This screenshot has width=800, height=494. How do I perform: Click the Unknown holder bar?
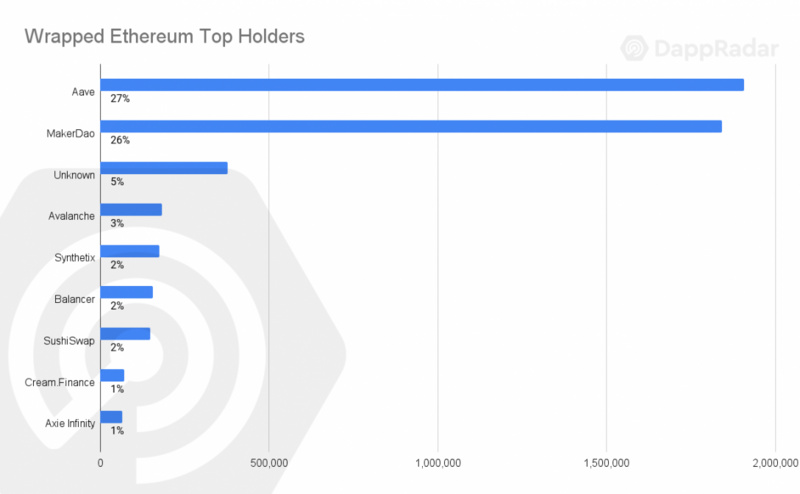coord(164,168)
